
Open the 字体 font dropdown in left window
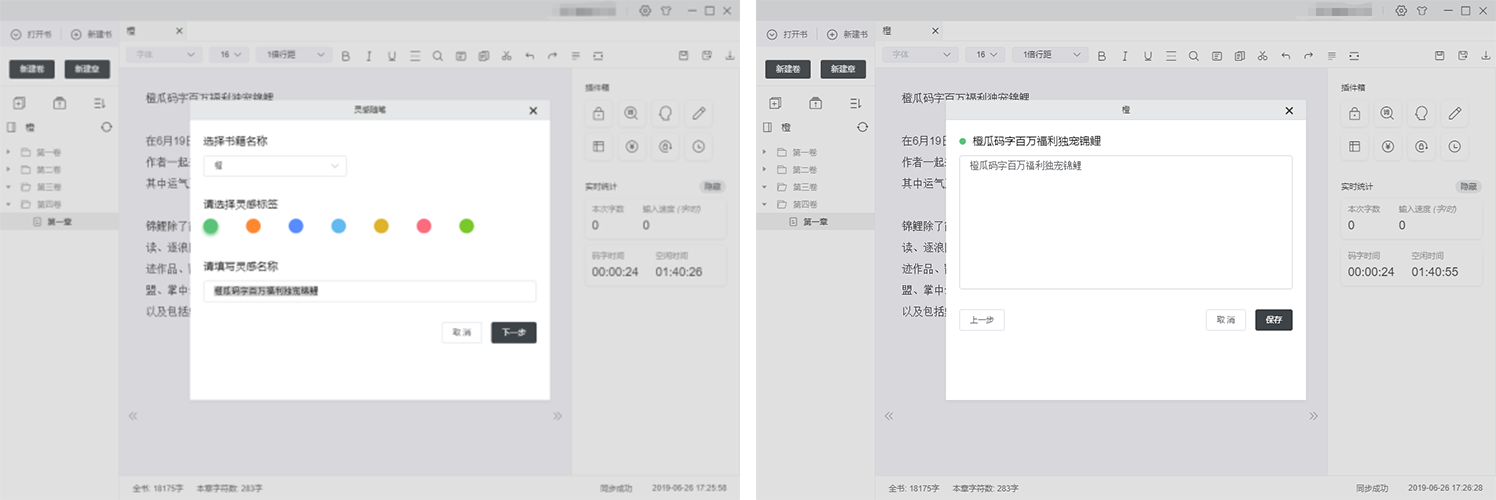click(164, 55)
